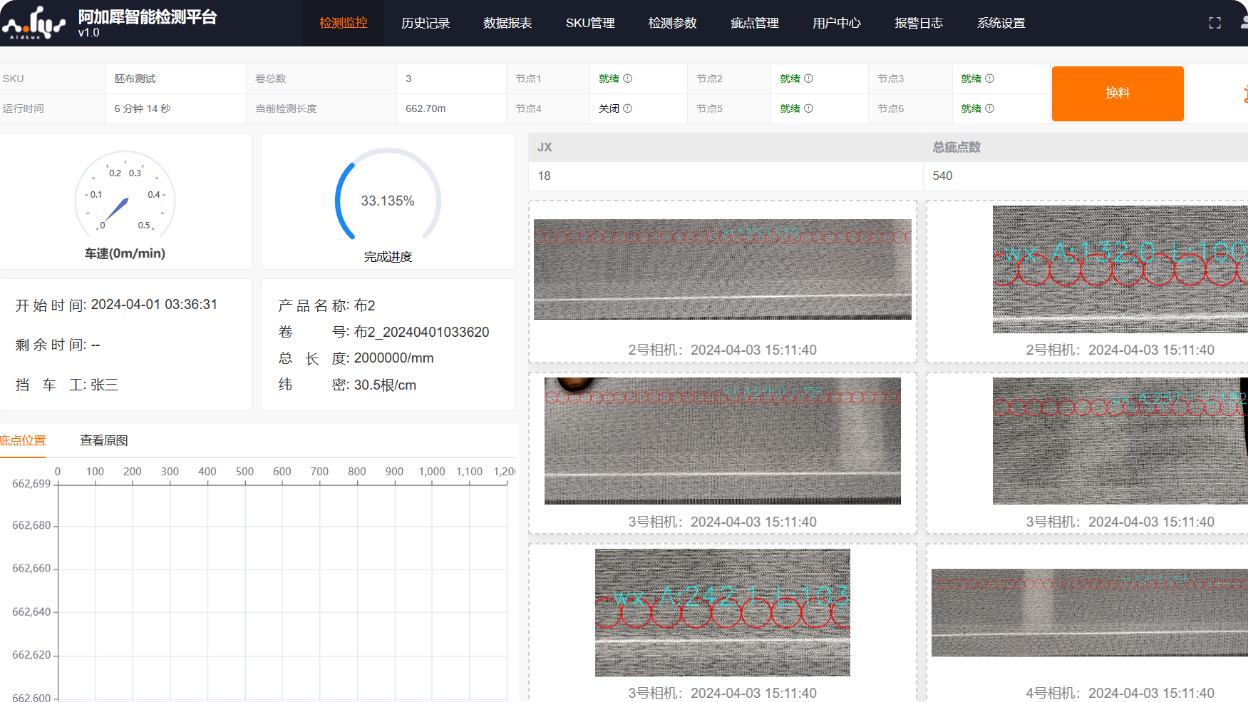The width and height of the screenshot is (1248, 702).
Task: Click the info icon beside 节点1 status
Action: pyautogui.click(x=627, y=78)
